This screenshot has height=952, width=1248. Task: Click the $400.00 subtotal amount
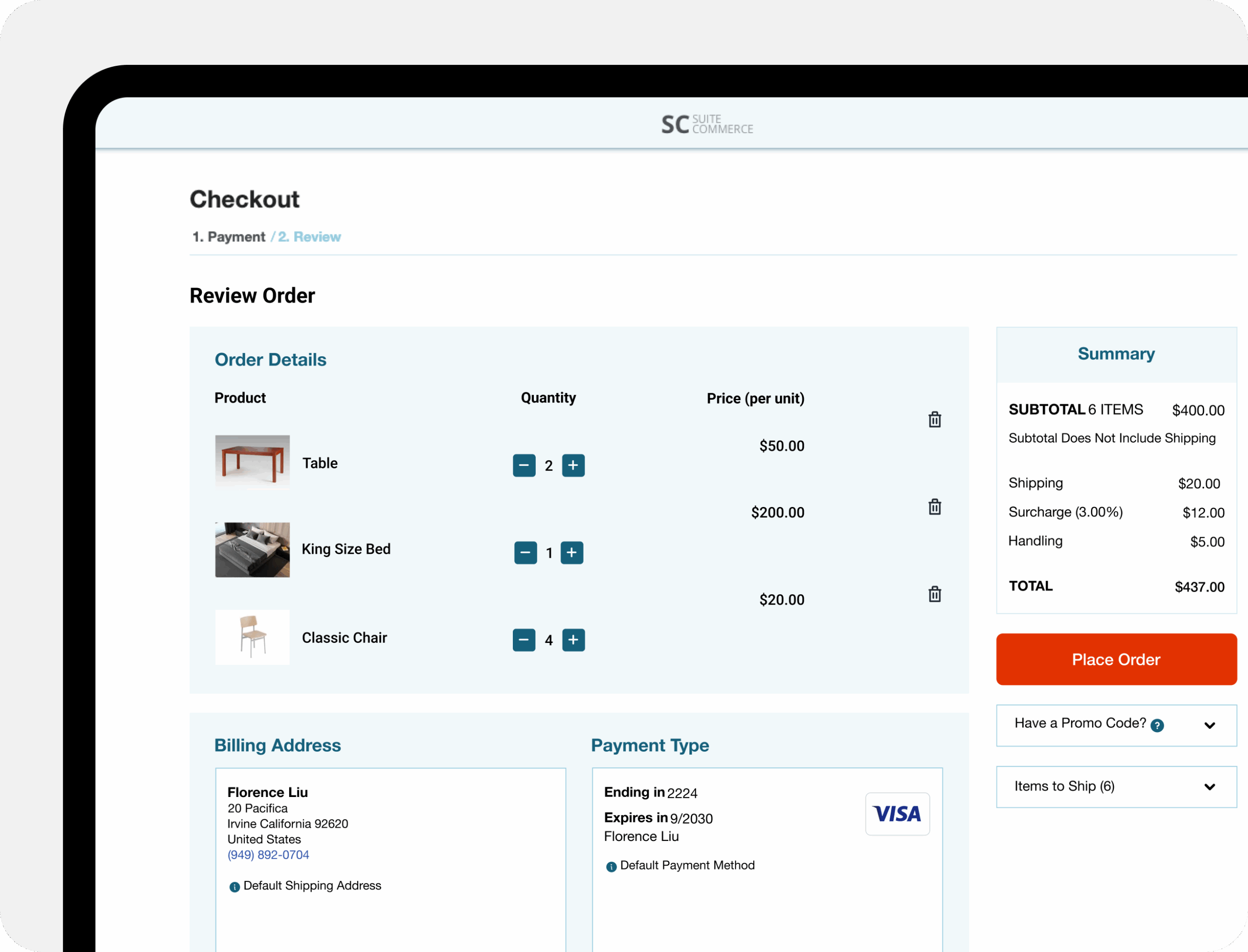pos(1198,410)
